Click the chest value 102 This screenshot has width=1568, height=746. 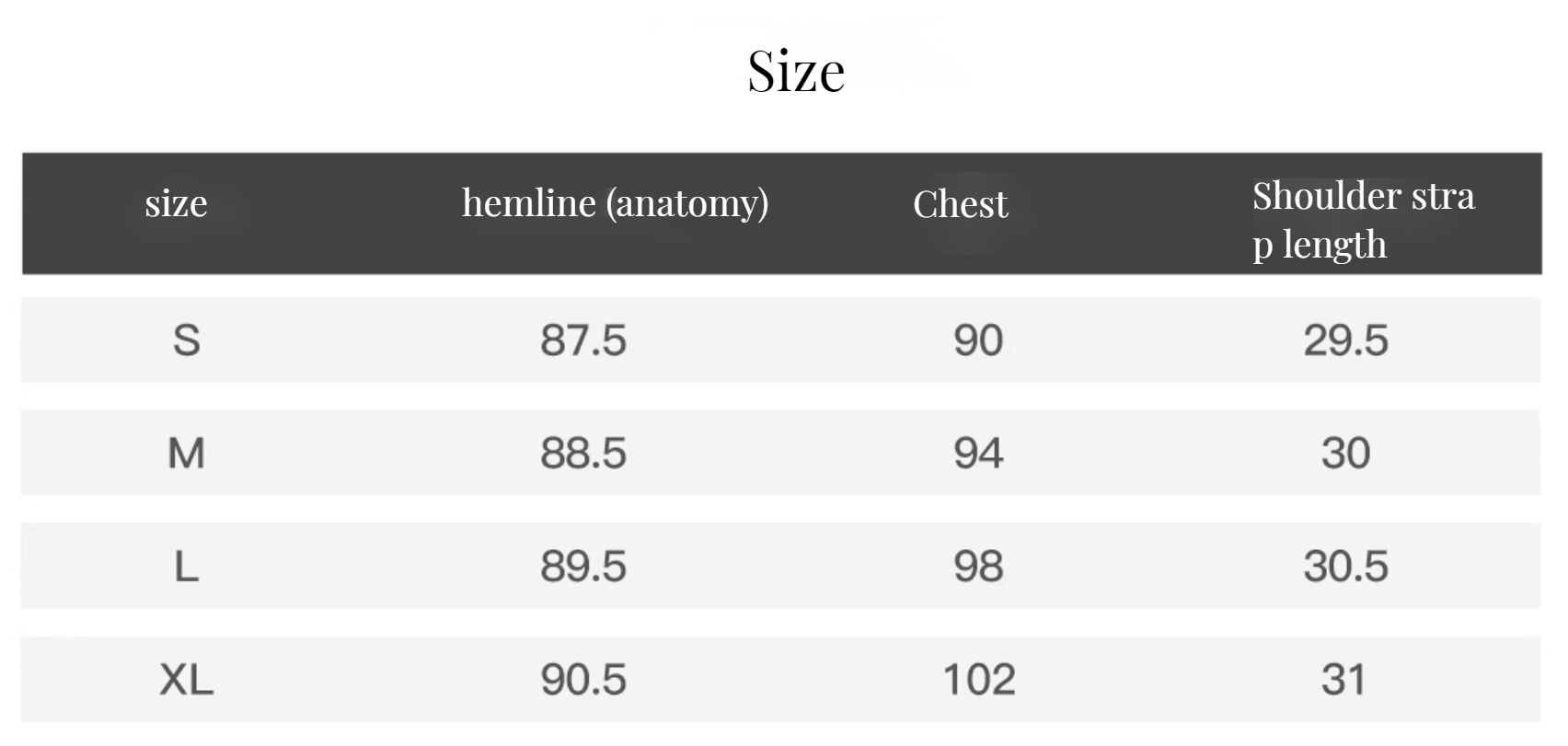979,680
